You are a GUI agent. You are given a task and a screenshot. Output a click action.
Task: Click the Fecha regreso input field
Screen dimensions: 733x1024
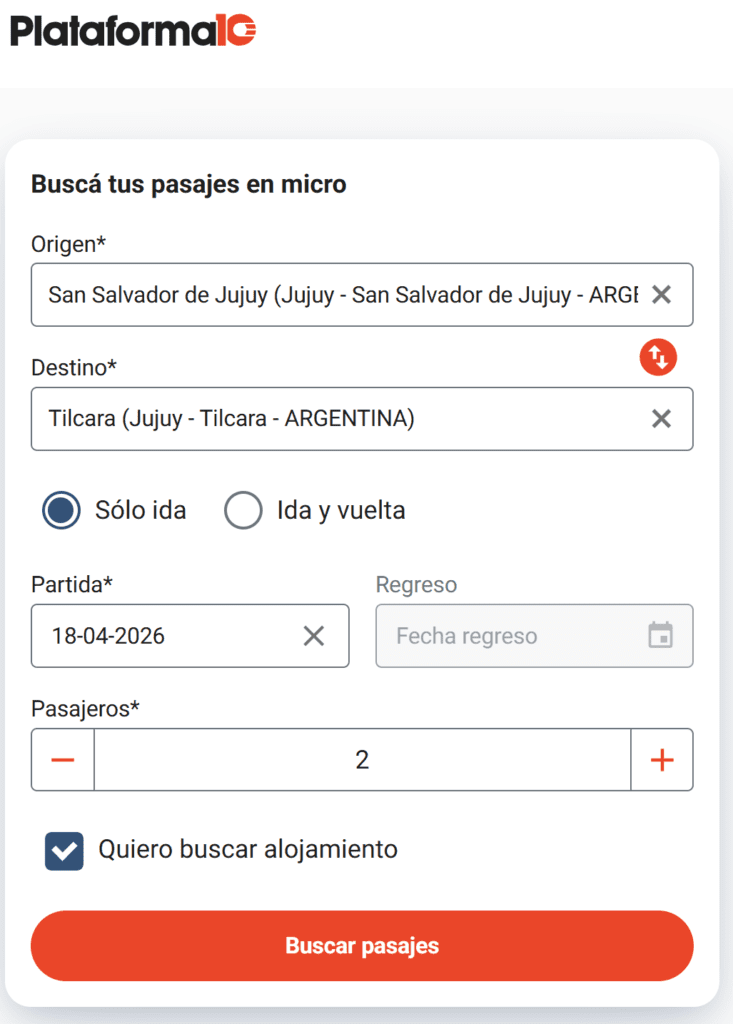534,635
